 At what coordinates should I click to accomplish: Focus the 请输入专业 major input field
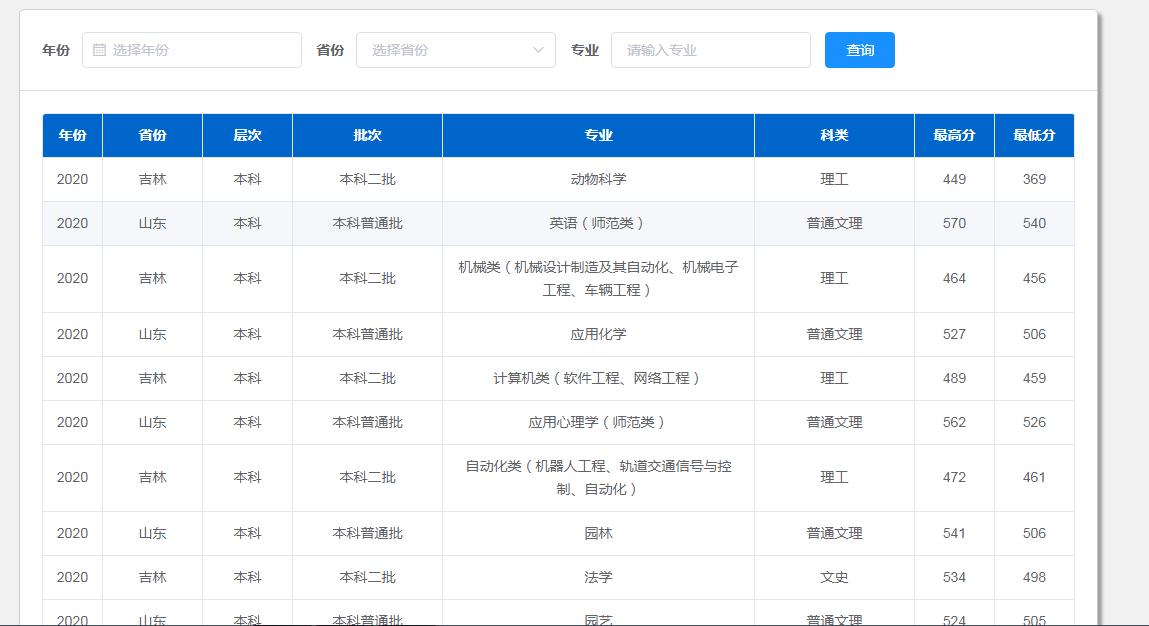(710, 50)
